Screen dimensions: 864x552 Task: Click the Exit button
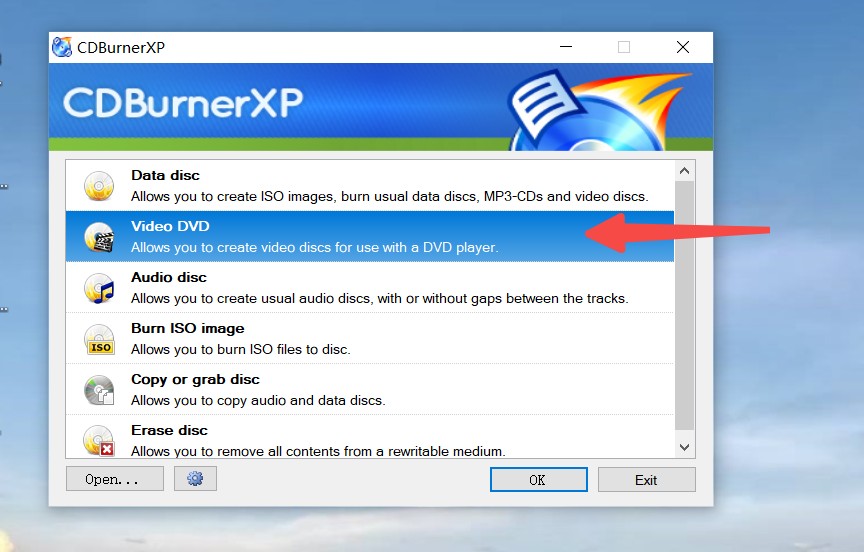[646, 480]
